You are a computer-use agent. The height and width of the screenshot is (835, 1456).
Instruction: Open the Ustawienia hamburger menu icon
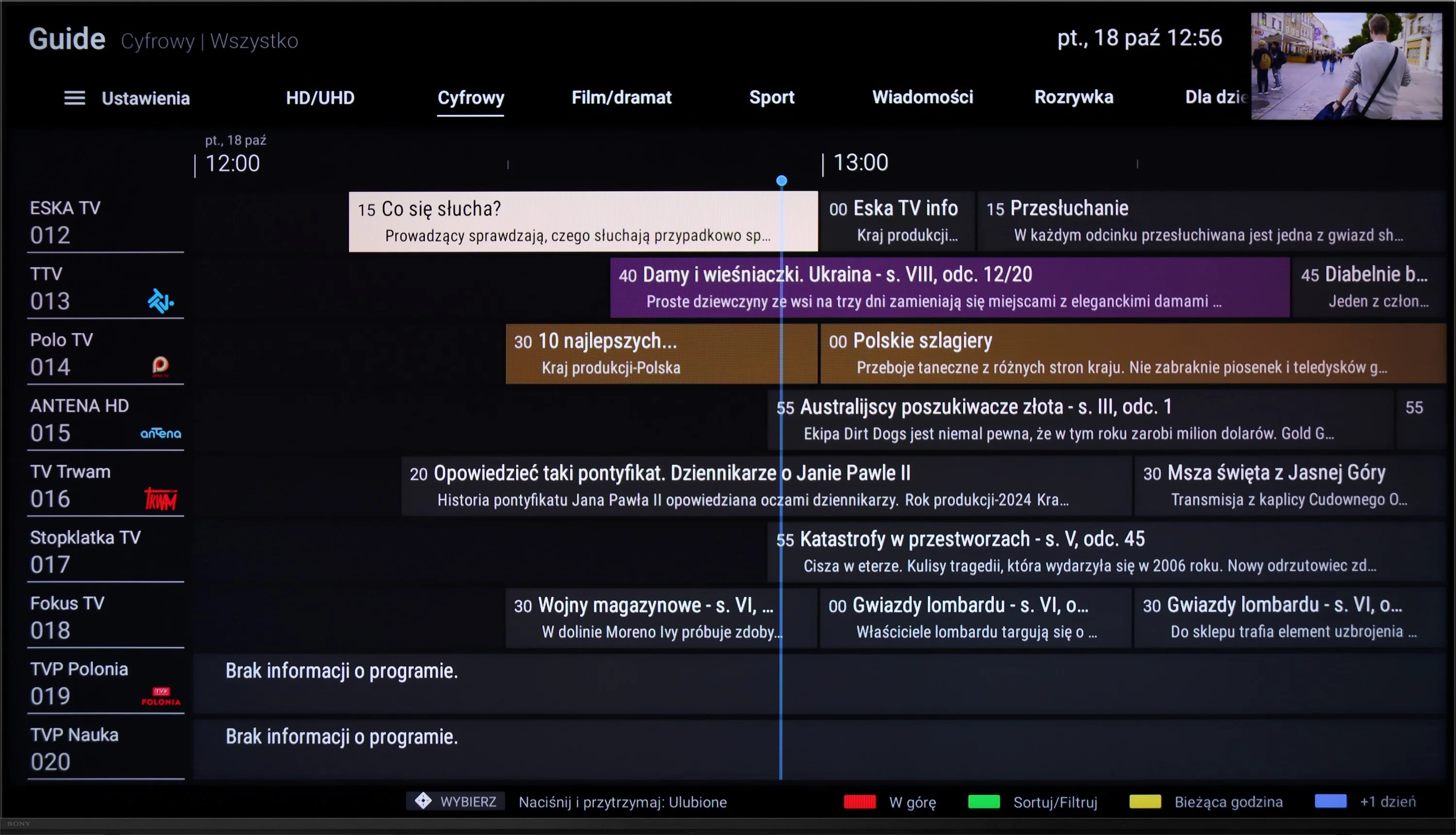point(75,98)
